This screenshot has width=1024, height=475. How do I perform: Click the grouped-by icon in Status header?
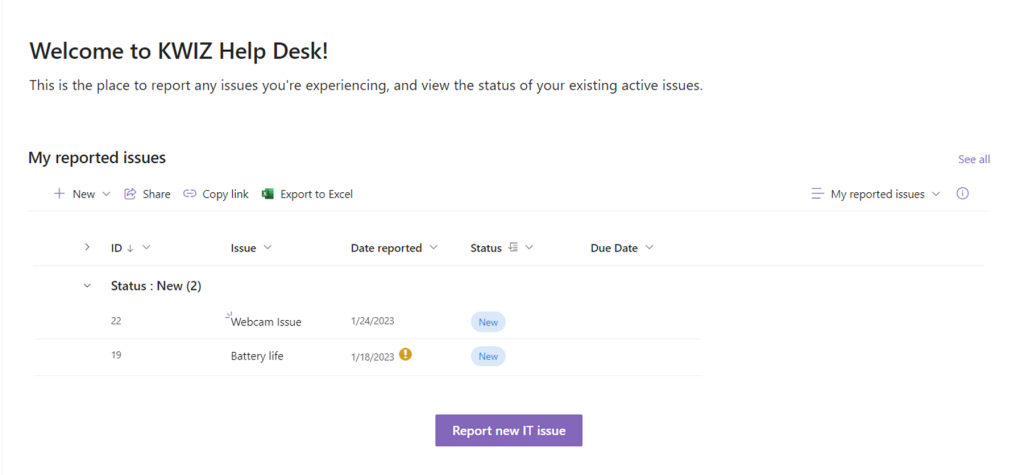click(x=513, y=248)
